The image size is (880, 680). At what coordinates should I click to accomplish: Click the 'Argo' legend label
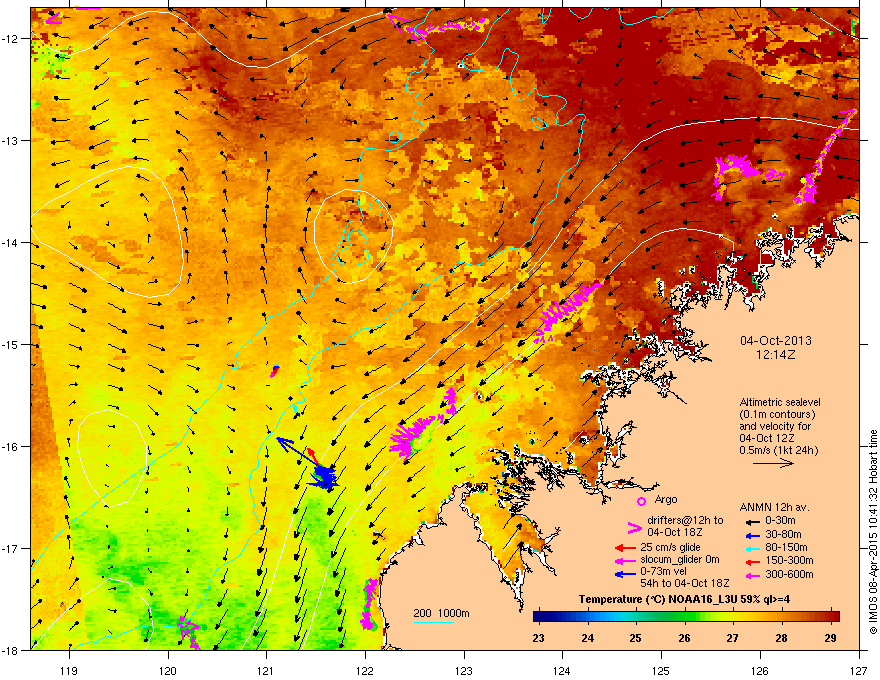666,499
